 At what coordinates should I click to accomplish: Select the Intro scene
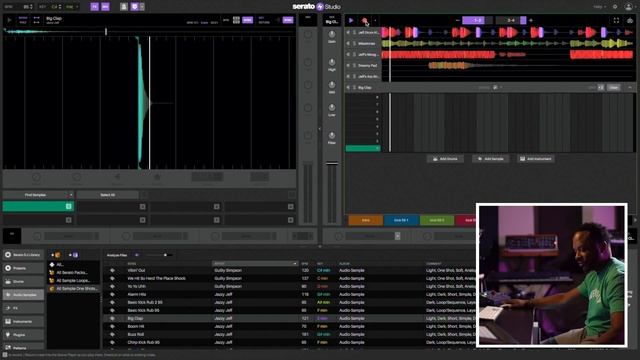[x=365, y=220]
